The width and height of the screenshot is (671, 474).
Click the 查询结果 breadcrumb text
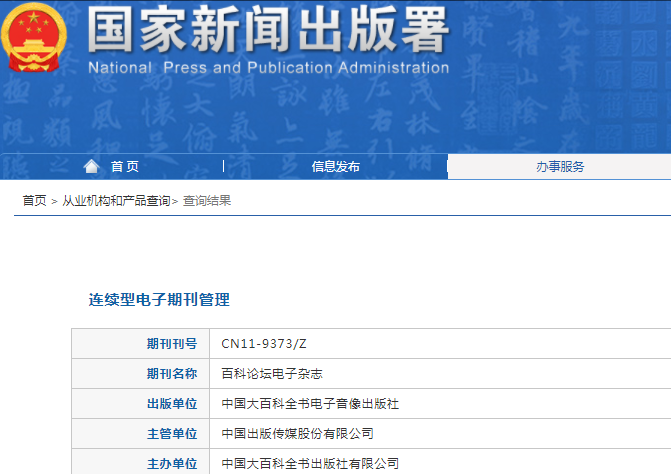point(207,201)
